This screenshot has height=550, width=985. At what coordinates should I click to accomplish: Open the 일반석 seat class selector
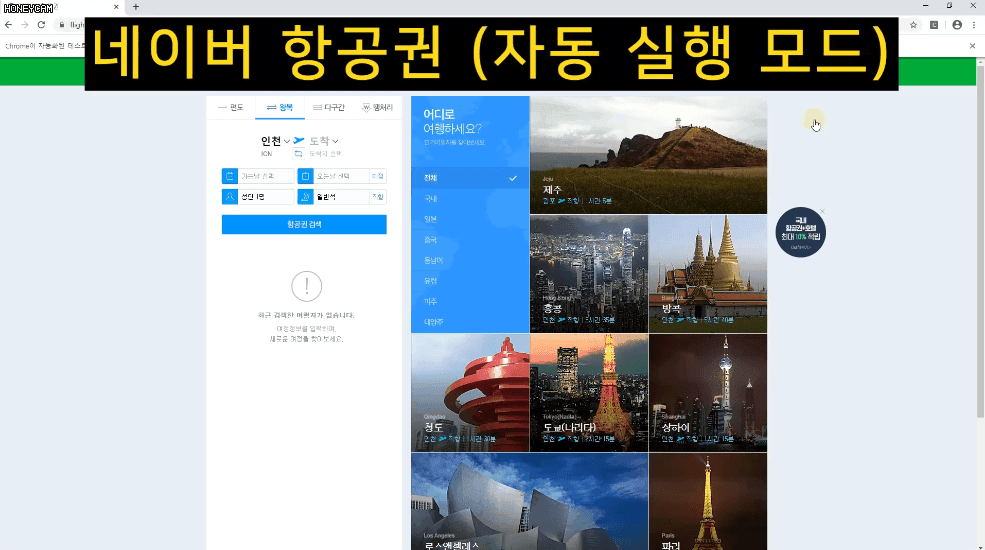coord(341,197)
